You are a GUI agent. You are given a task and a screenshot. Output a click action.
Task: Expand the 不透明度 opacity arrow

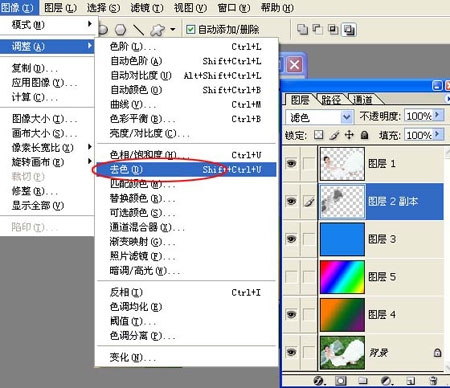(438, 115)
